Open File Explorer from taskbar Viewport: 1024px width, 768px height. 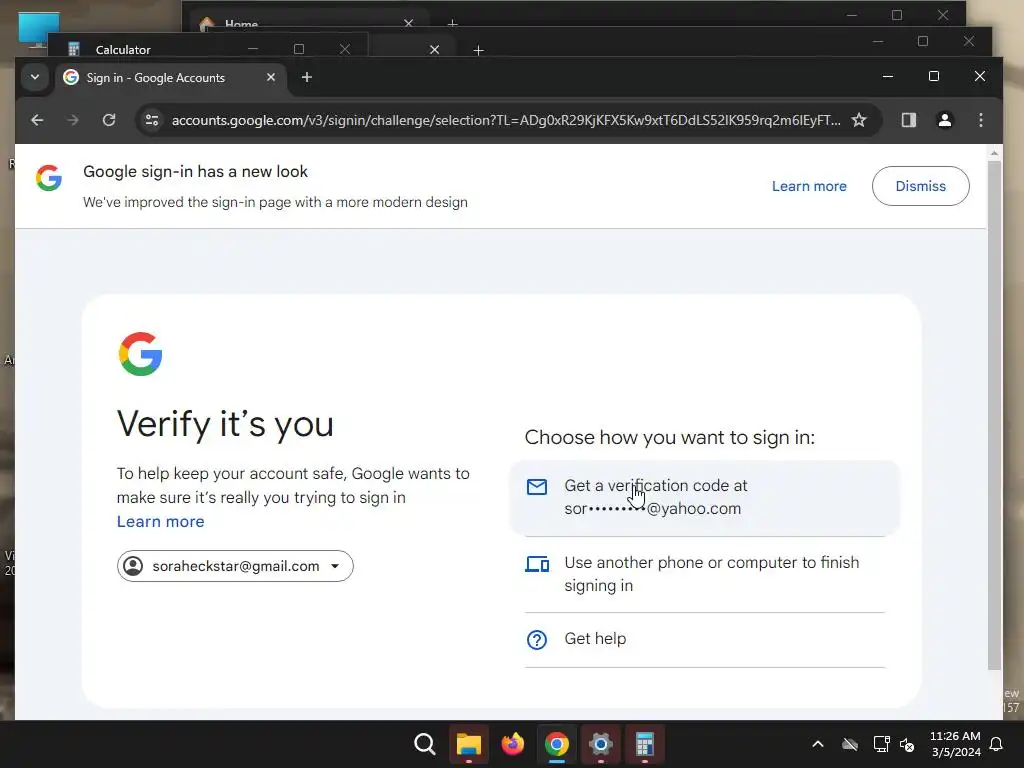(x=468, y=744)
